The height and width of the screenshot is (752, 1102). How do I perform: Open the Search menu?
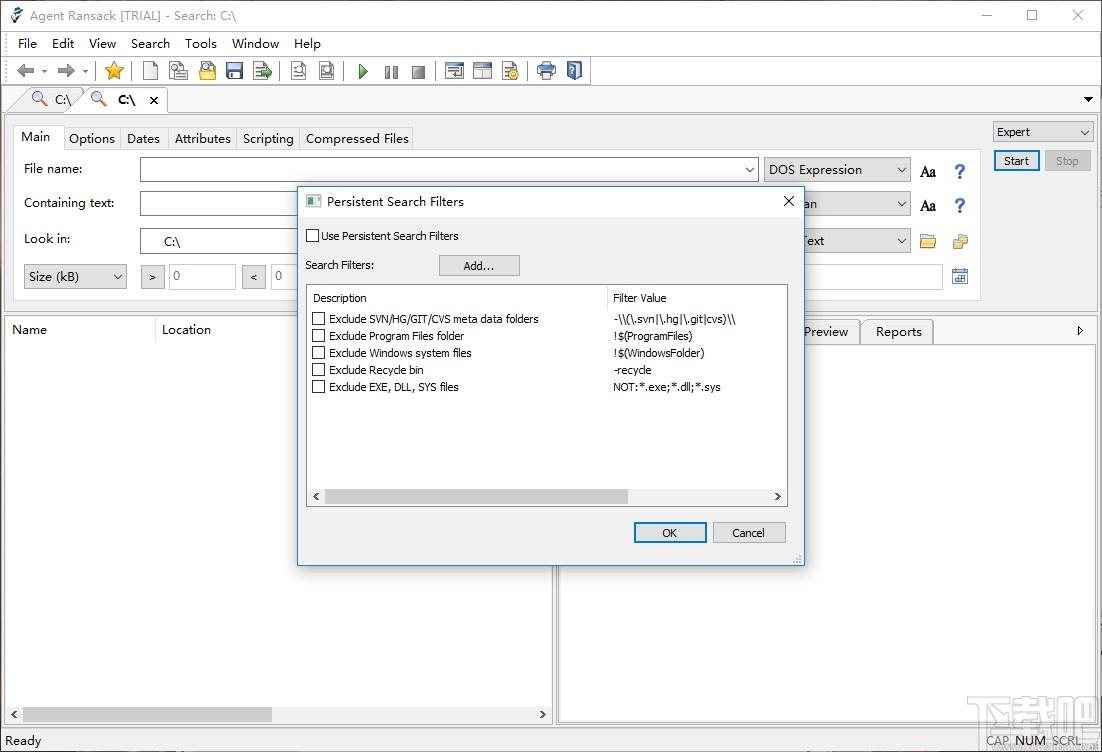point(150,44)
